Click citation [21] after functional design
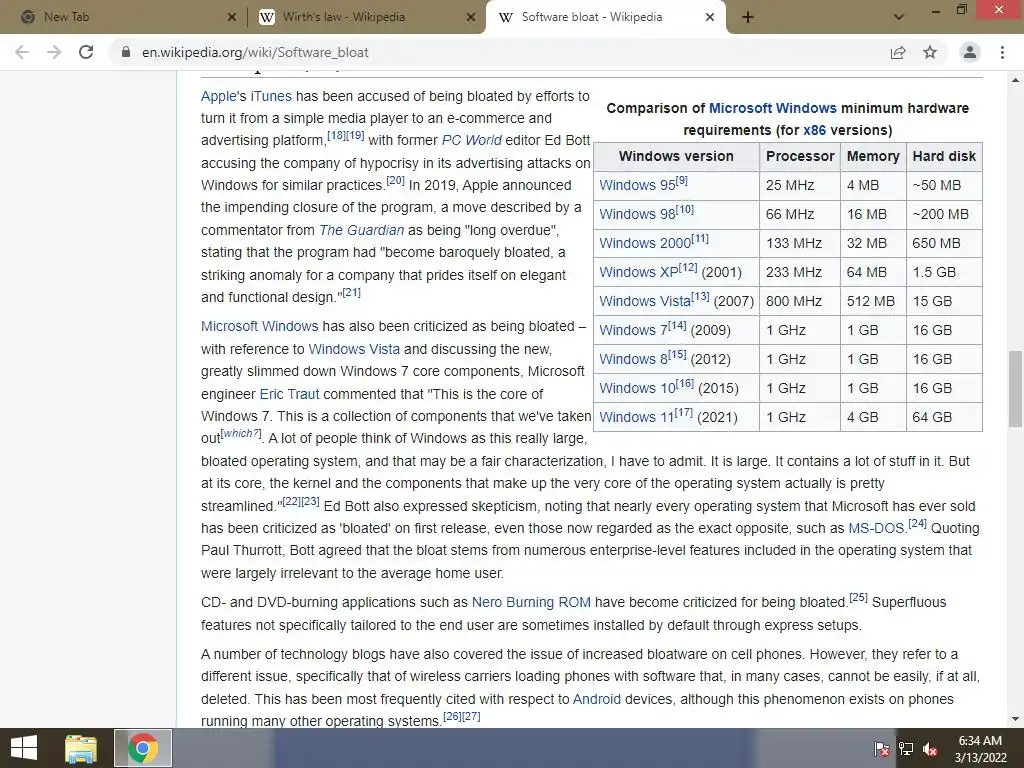Screen dimensions: 1024x768 (351, 292)
